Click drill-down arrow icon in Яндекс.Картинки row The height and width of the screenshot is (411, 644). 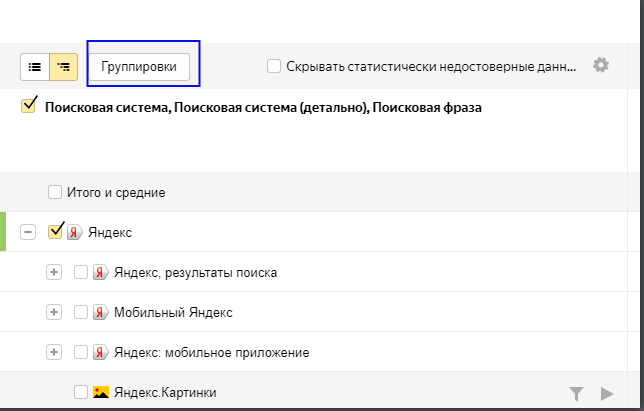(606, 393)
